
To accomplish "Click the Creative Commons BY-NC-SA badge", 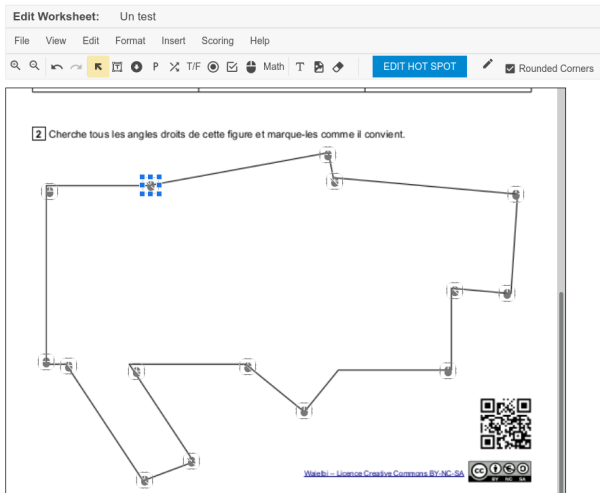I will click(500, 472).
